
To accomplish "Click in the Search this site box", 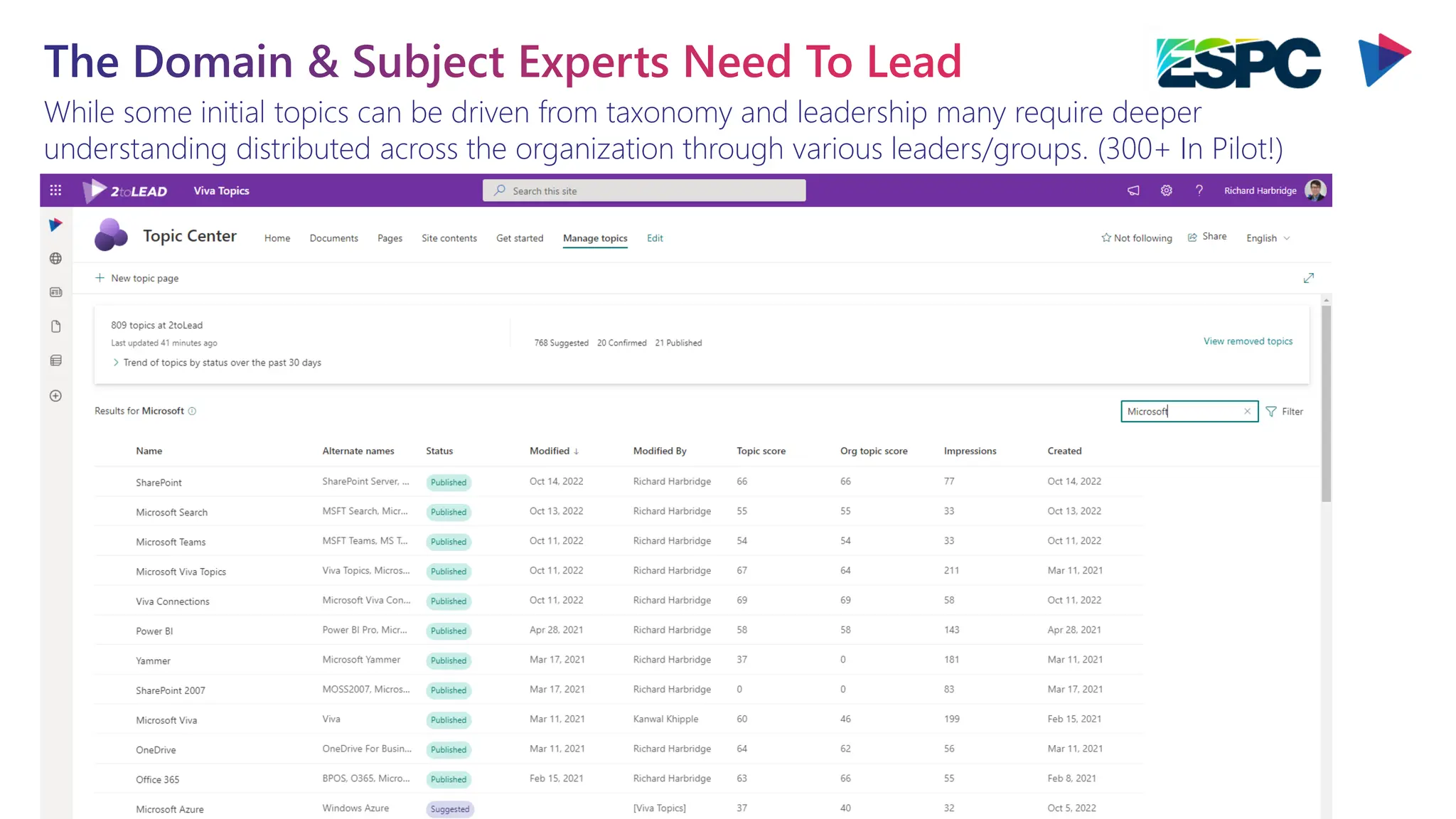I will (x=644, y=191).
